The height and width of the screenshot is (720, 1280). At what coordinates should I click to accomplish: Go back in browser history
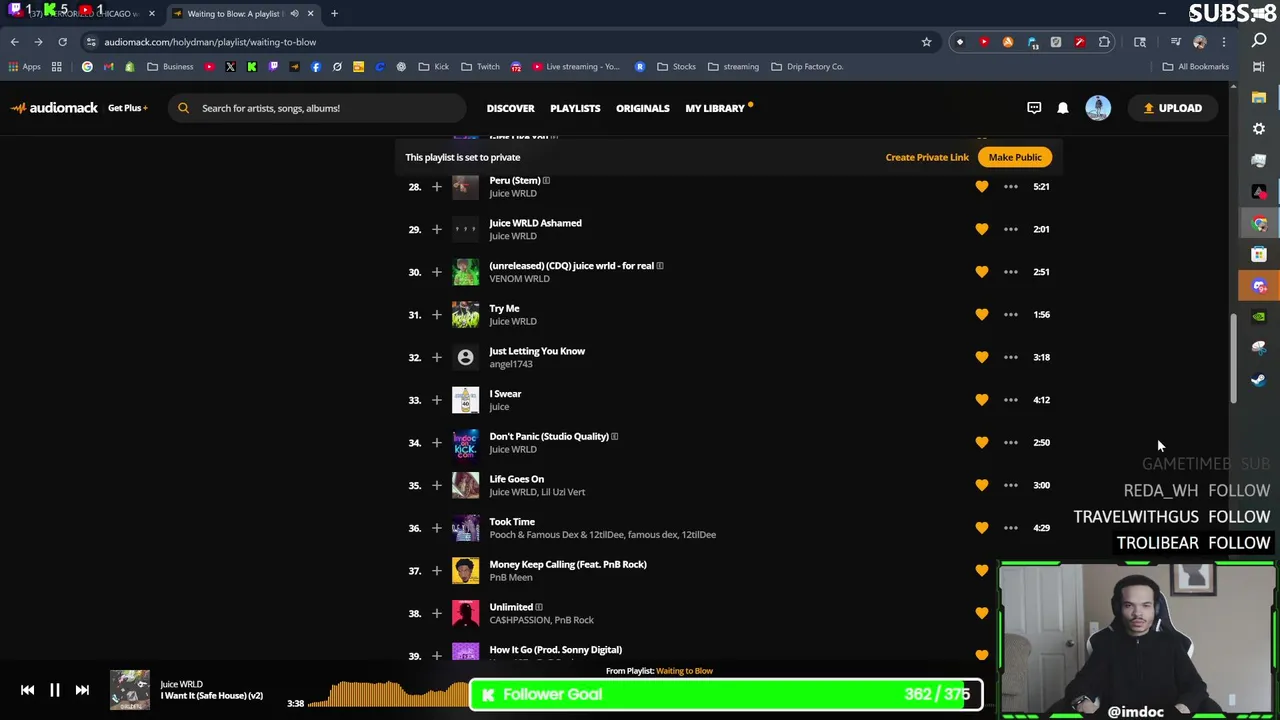pos(14,42)
